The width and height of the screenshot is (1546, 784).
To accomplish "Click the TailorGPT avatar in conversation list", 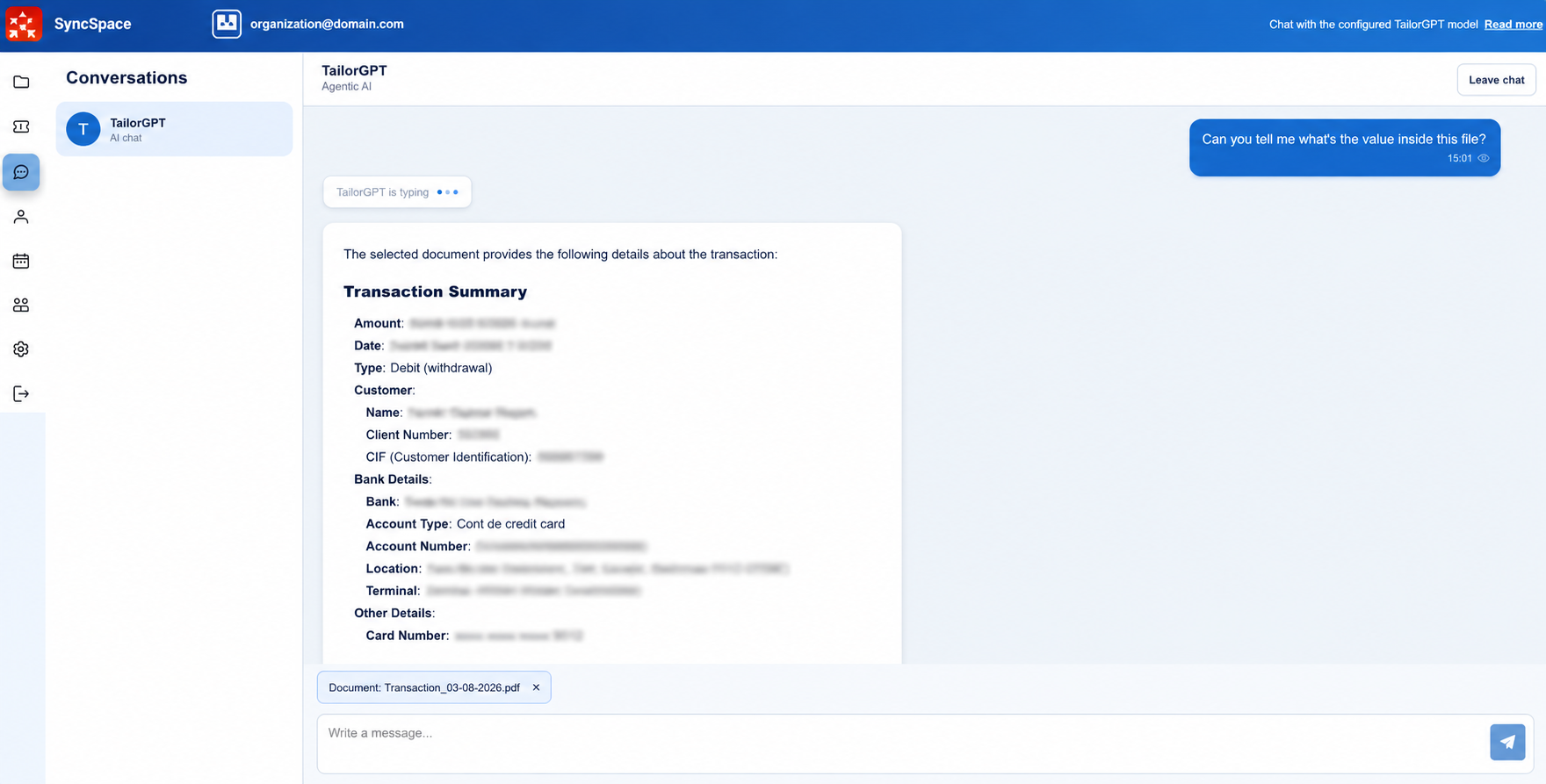I will coord(83,129).
